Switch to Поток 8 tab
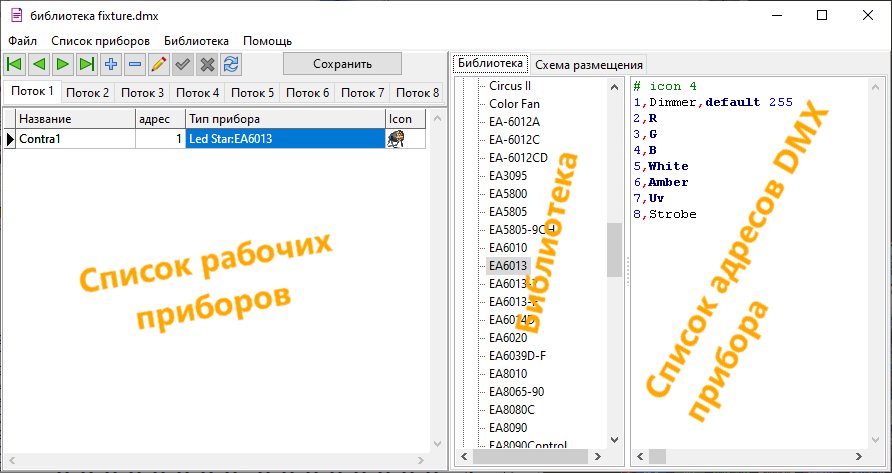The width and height of the screenshot is (892, 473). point(418,92)
